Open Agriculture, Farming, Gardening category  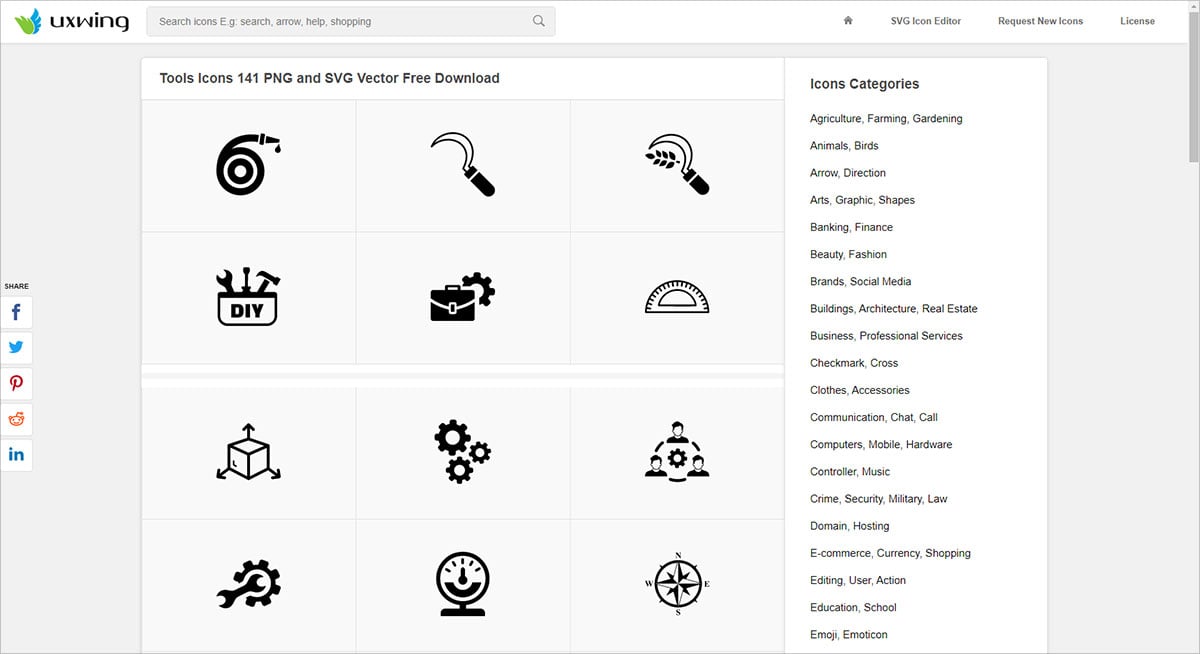[886, 119]
